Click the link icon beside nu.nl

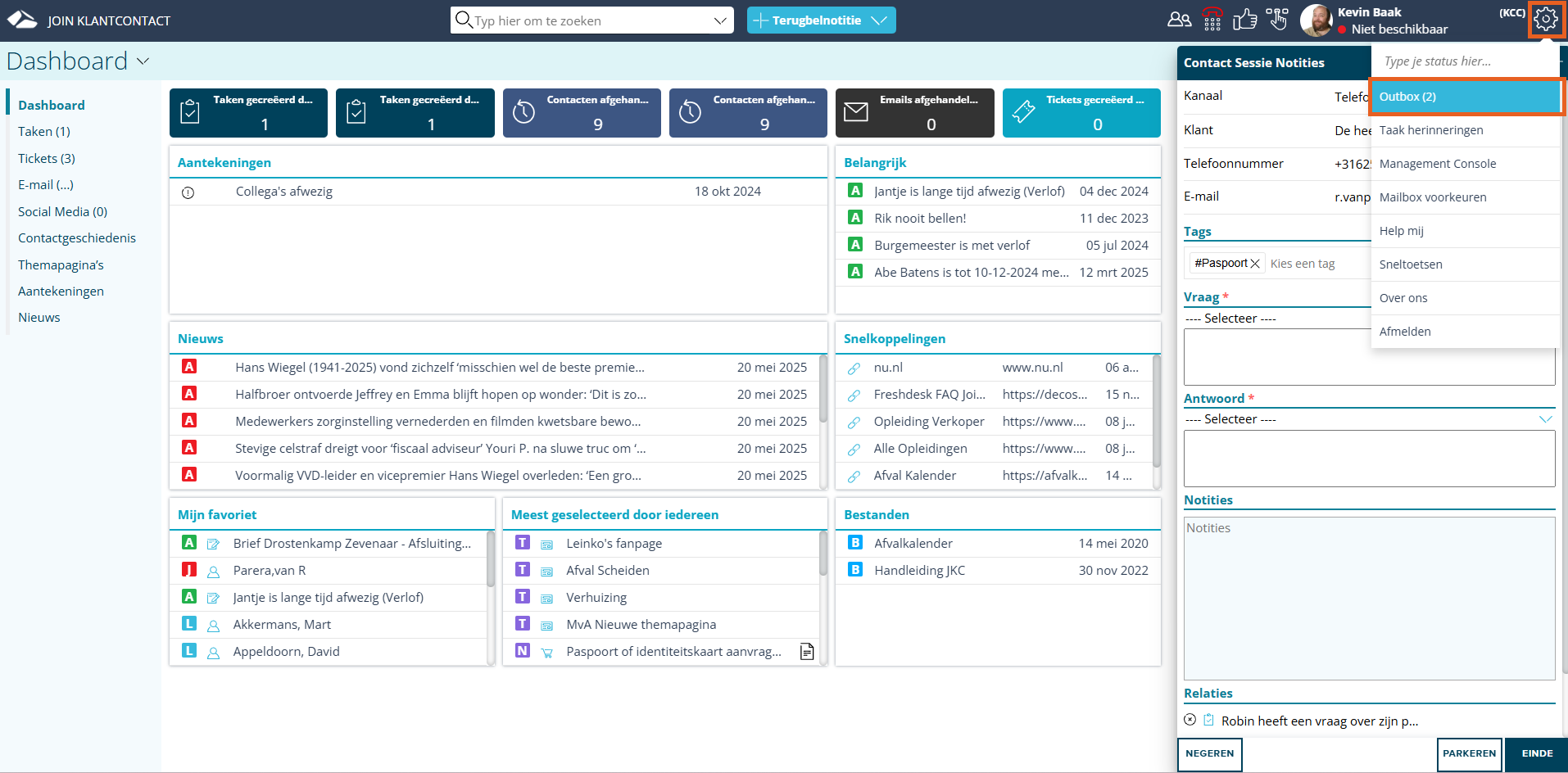[x=854, y=368]
